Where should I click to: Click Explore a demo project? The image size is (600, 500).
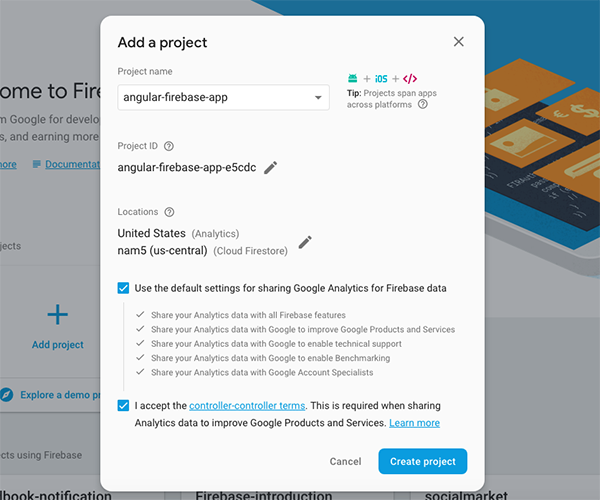(x=62, y=394)
